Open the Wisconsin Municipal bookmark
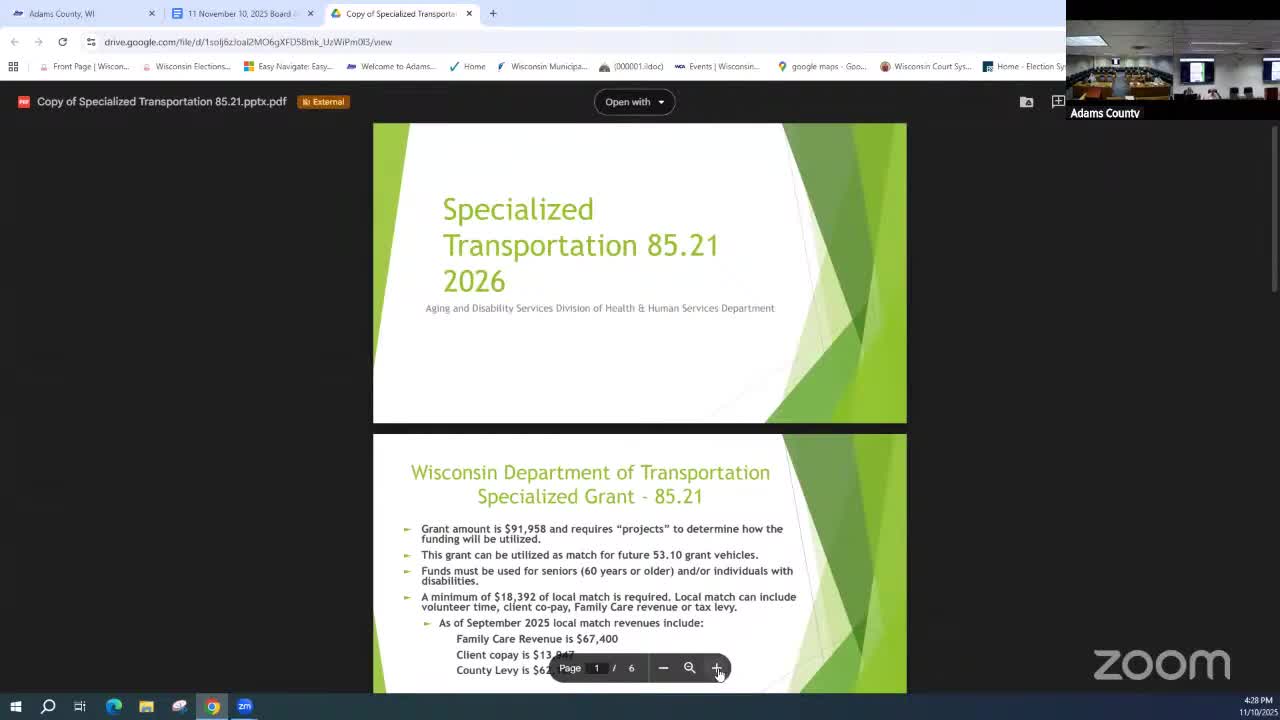Viewport: 1280px width, 720px height. 541,67
